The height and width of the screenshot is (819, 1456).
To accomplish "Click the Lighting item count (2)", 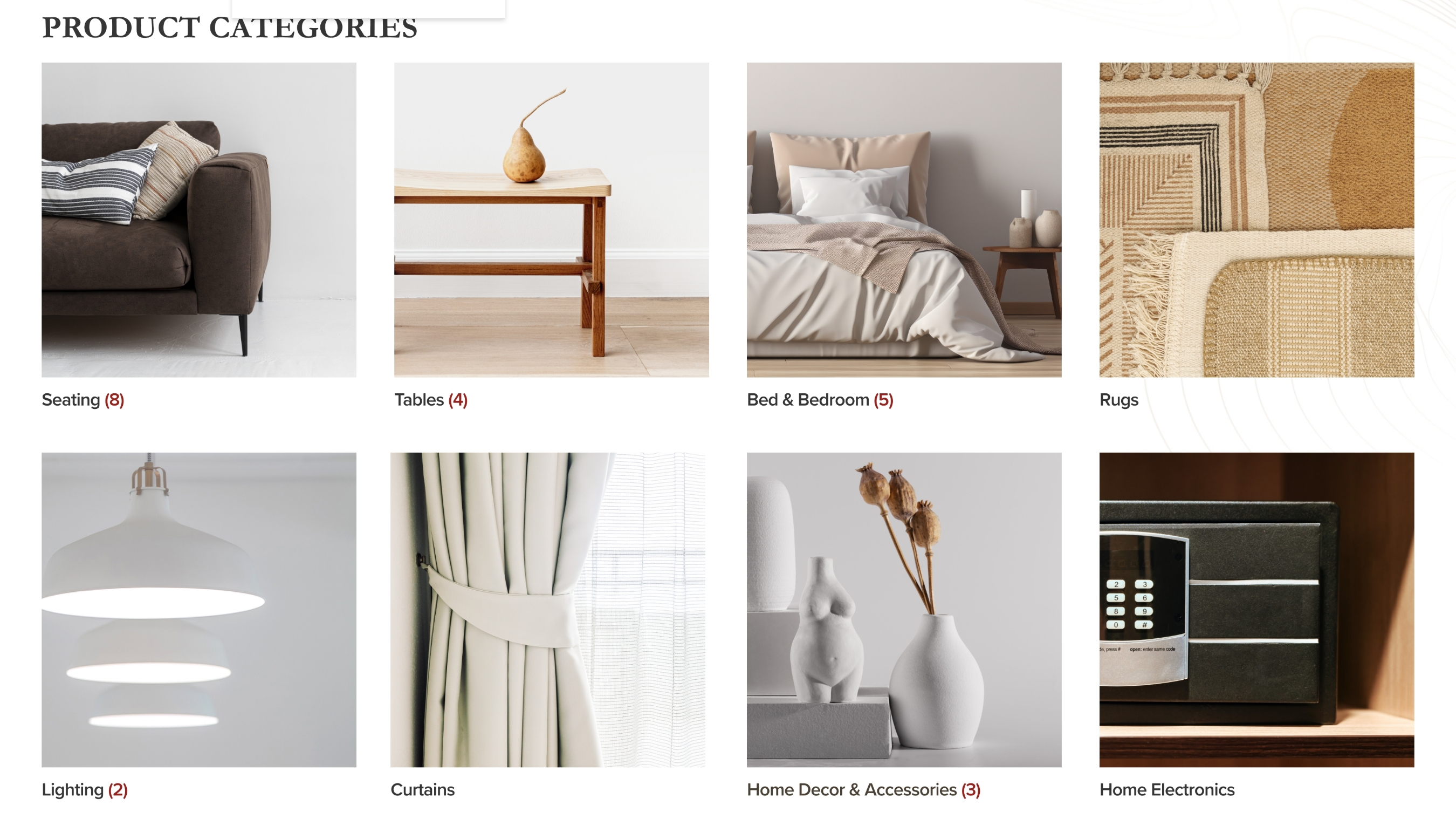I will pos(118,789).
